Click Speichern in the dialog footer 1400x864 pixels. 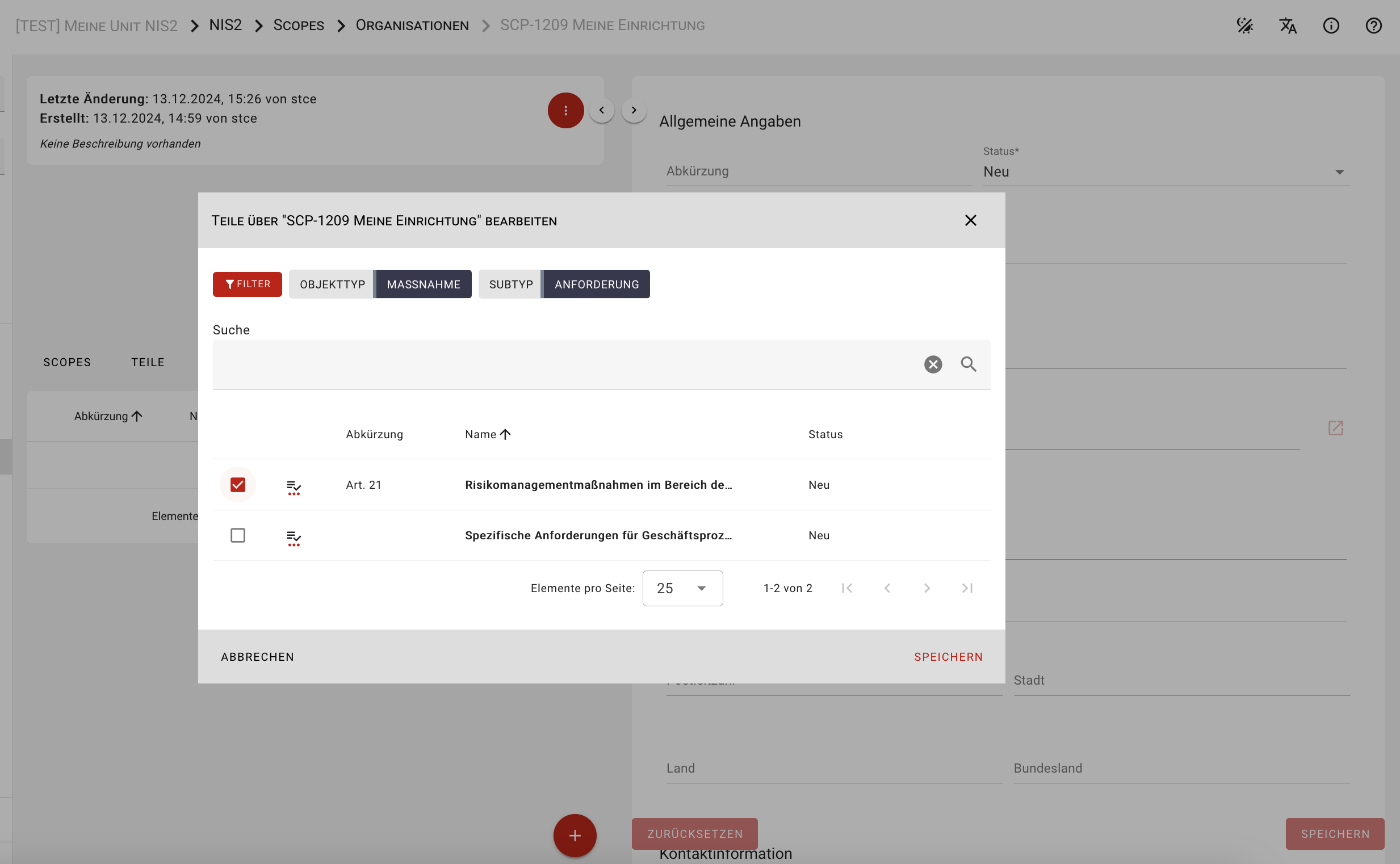(x=948, y=657)
